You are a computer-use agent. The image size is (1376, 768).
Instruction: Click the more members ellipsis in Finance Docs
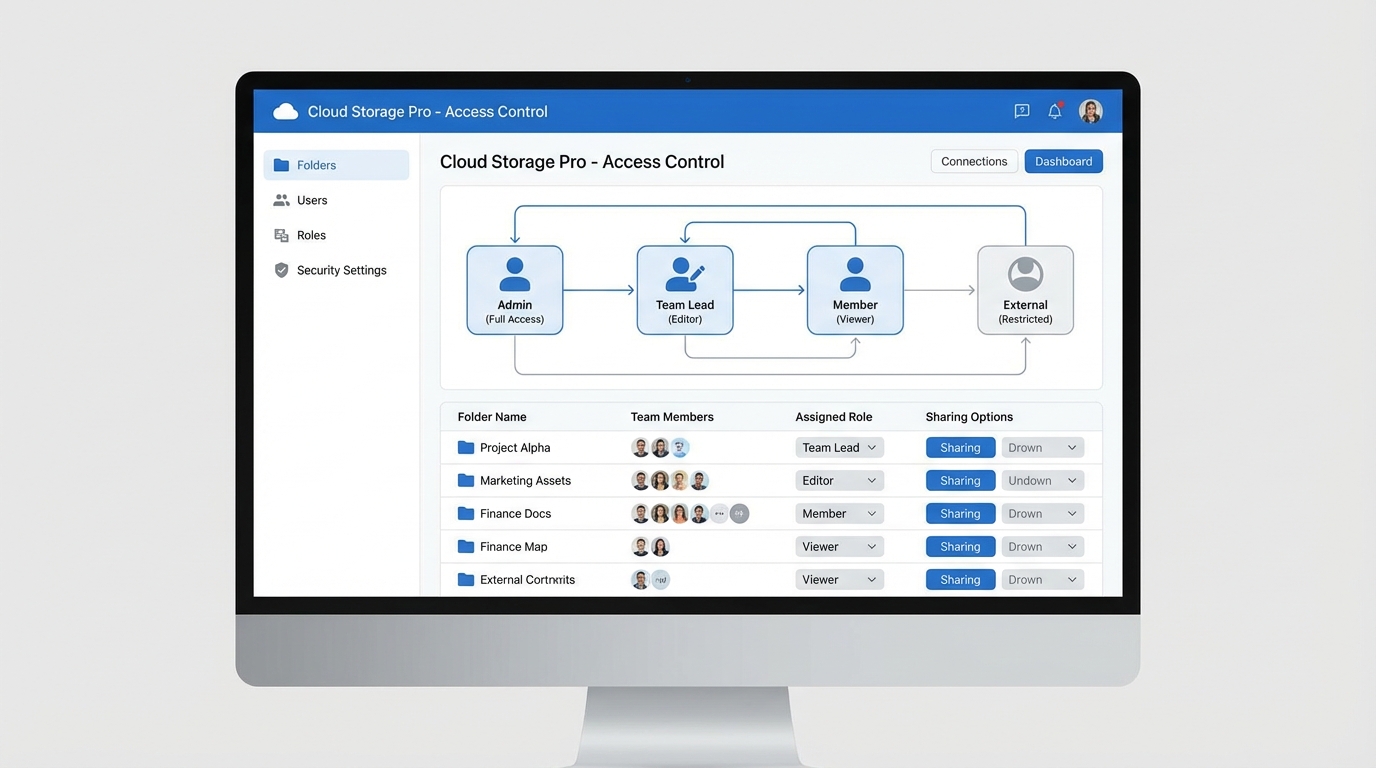[719, 514]
